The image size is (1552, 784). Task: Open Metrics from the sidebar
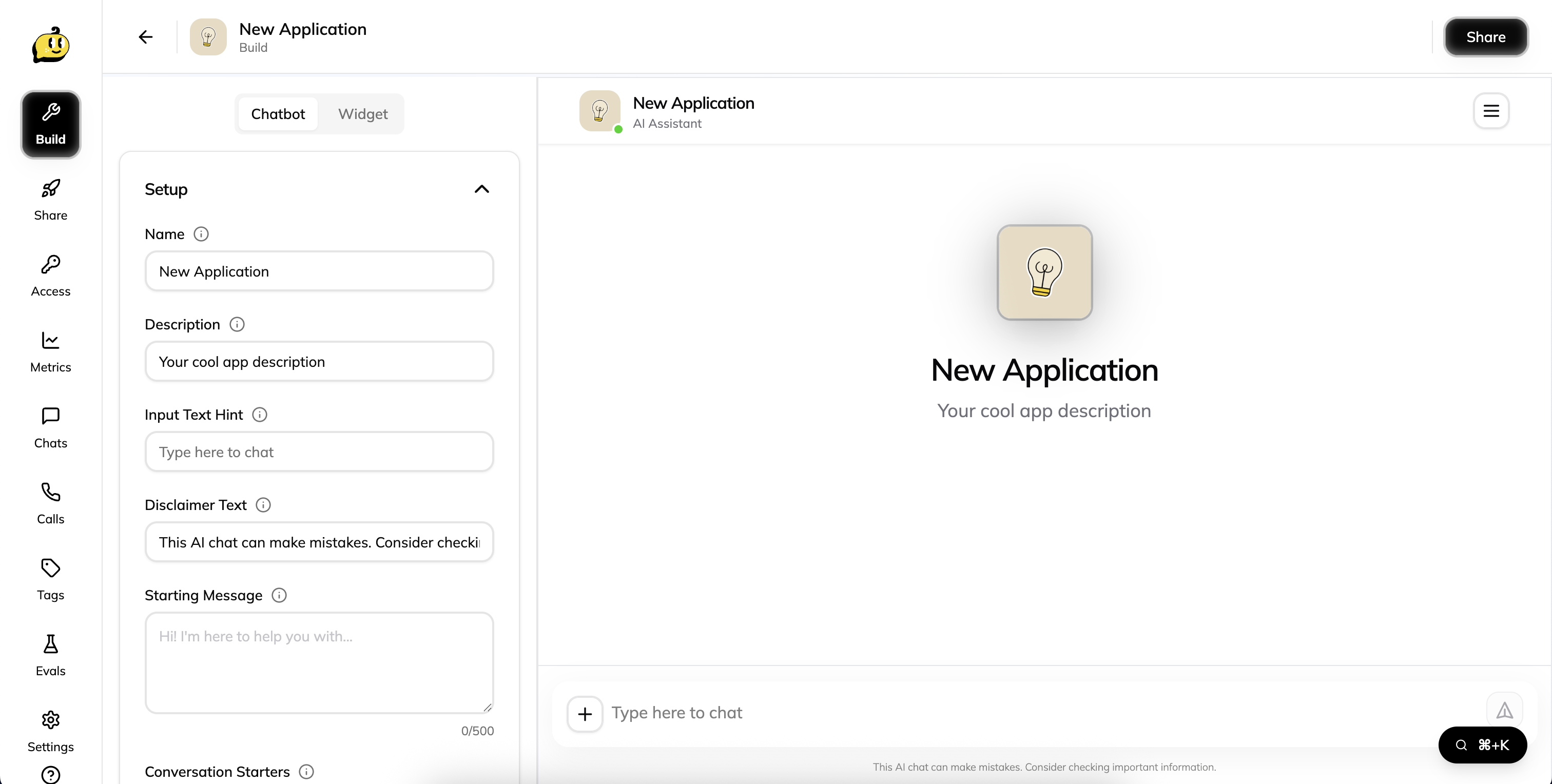click(x=51, y=351)
